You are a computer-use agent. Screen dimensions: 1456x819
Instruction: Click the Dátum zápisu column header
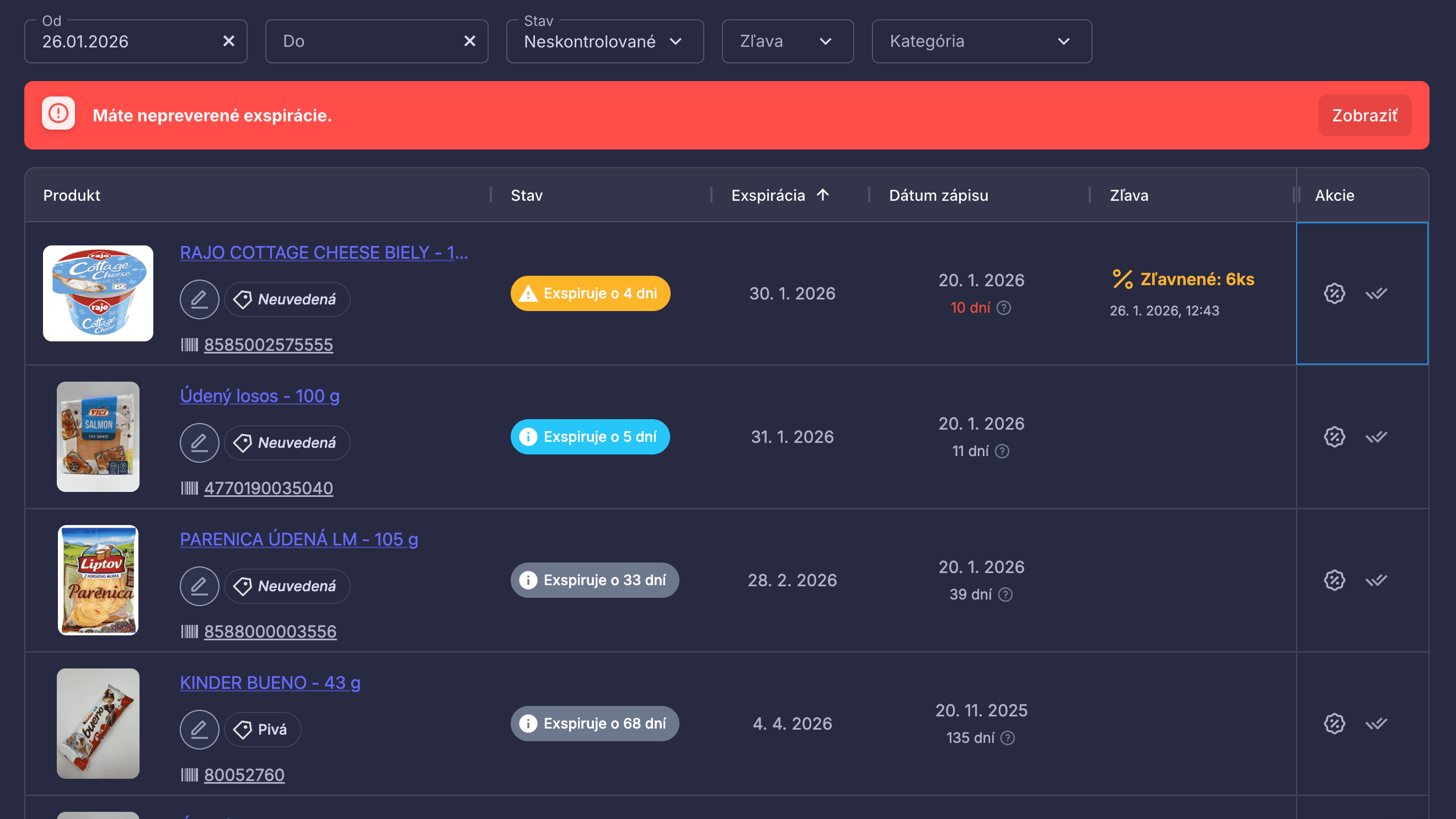(938, 196)
